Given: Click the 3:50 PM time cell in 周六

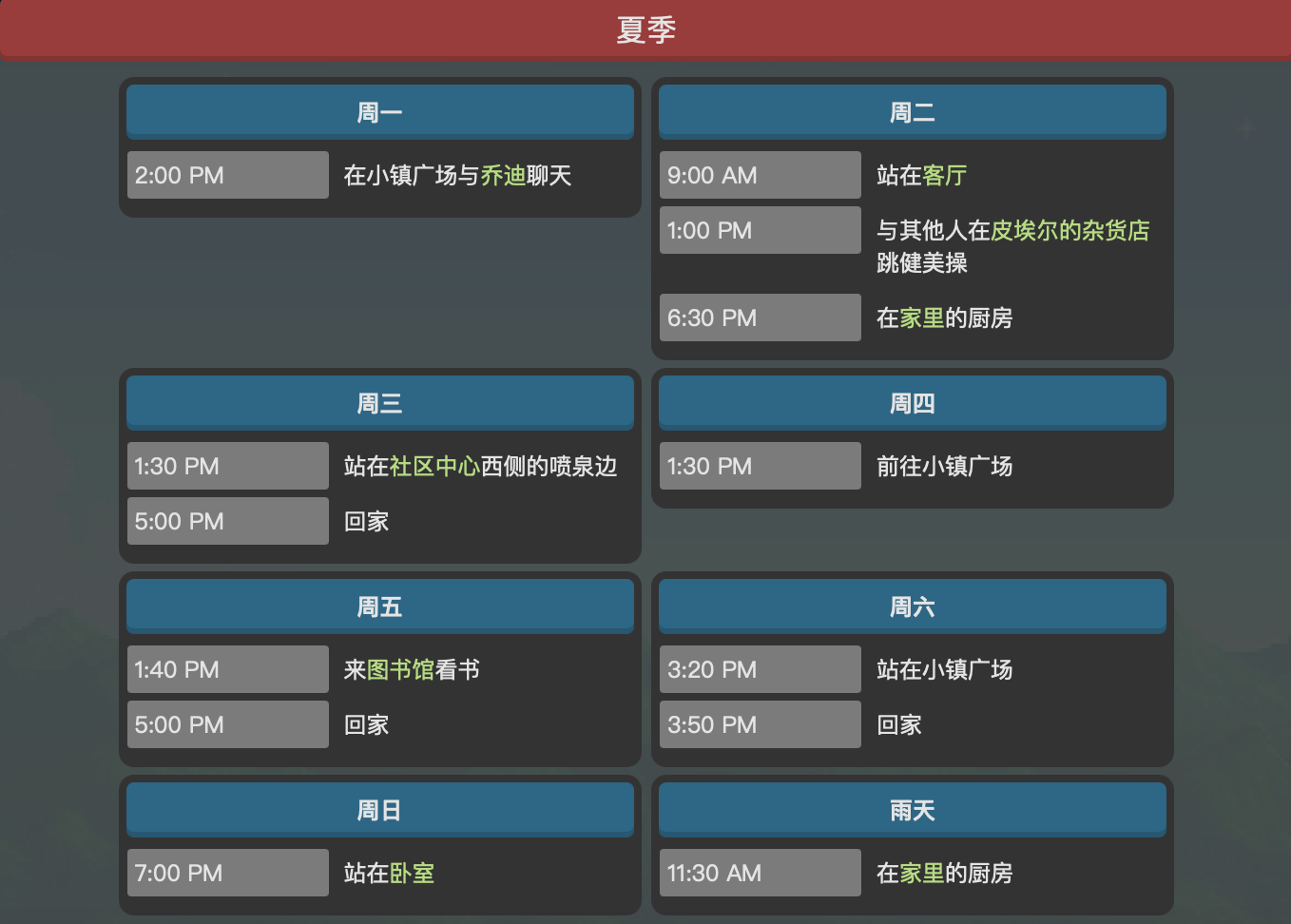Looking at the screenshot, I should [x=761, y=724].
